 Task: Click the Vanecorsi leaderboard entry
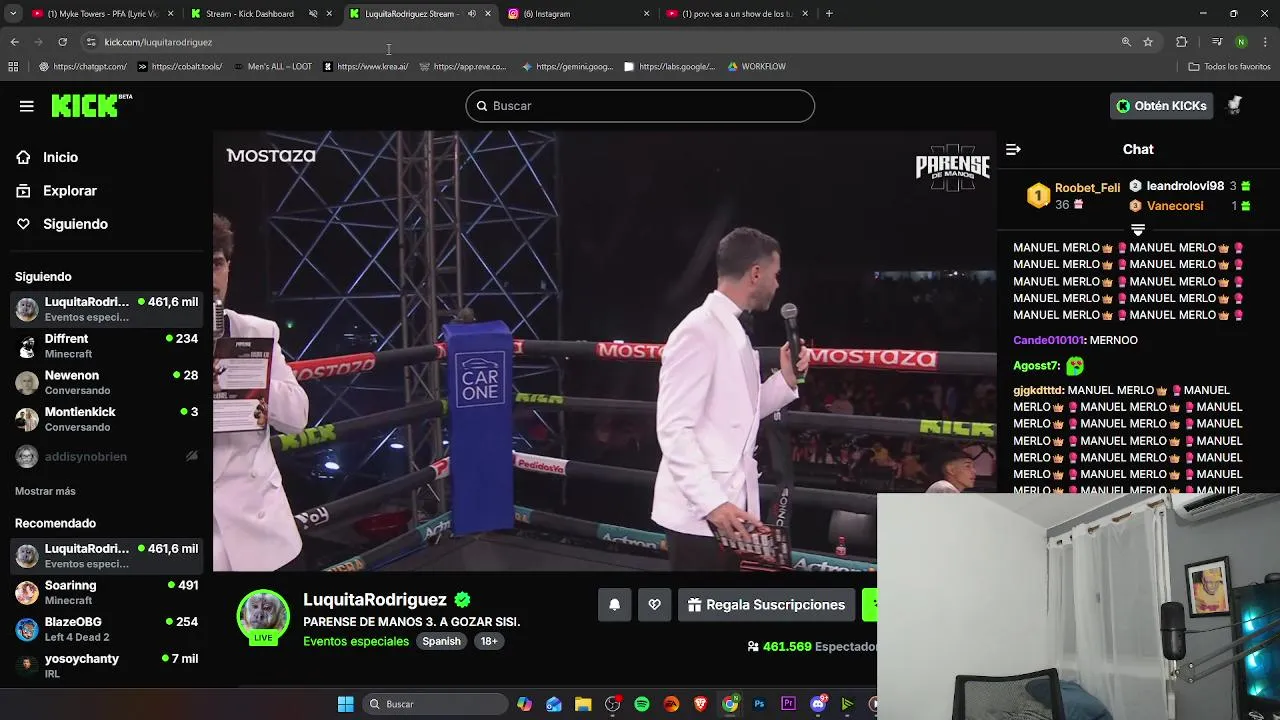coord(1190,206)
